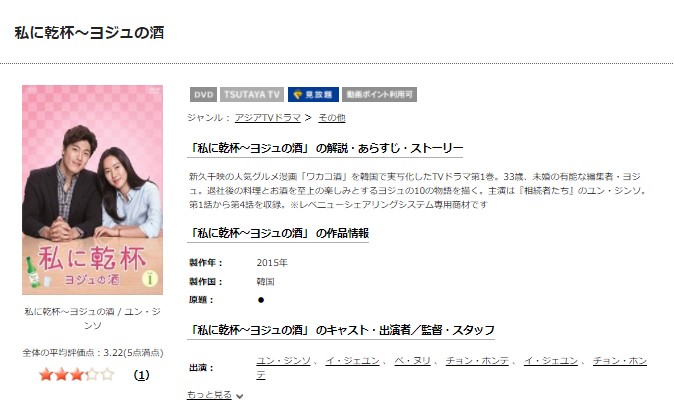The height and width of the screenshot is (420, 674).
Task: Open the review count (1) link
Action: [141, 375]
